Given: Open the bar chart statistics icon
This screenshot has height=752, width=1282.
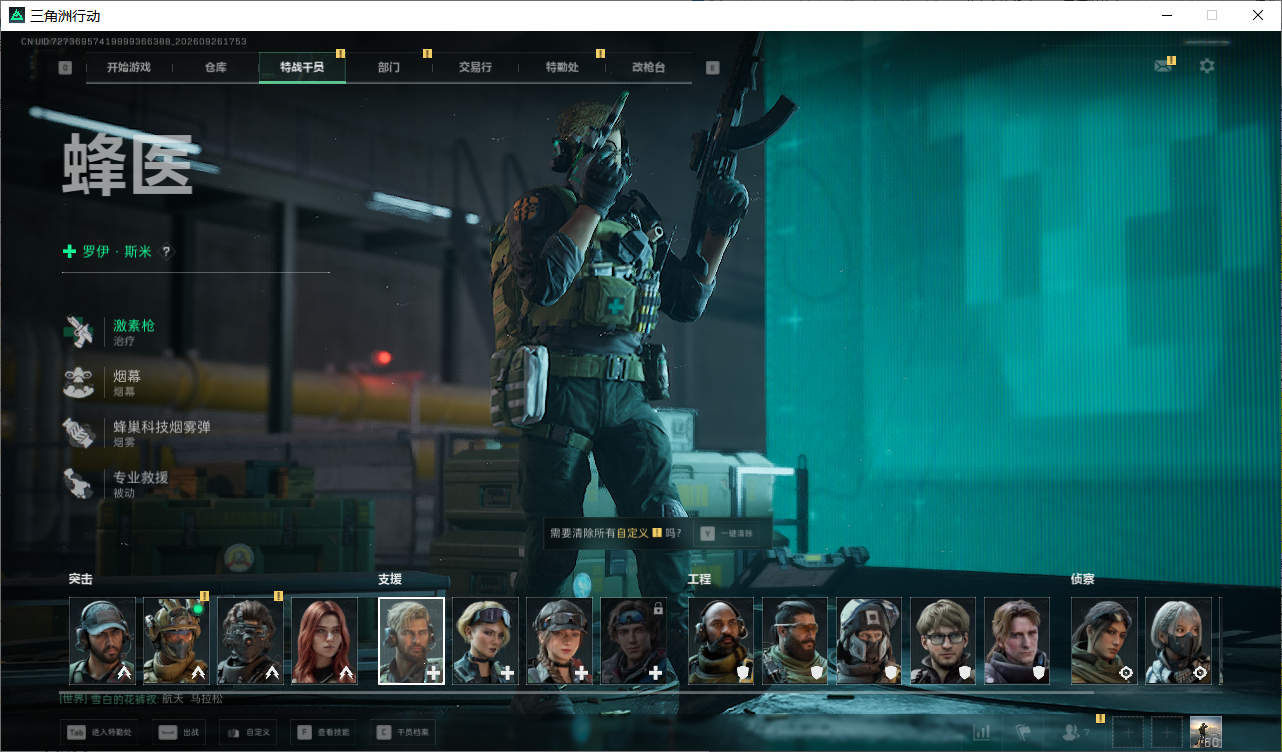Looking at the screenshot, I should tap(982, 733).
